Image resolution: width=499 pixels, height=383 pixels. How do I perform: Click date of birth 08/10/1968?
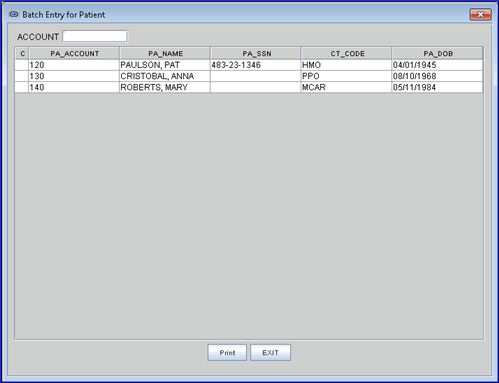point(437,76)
